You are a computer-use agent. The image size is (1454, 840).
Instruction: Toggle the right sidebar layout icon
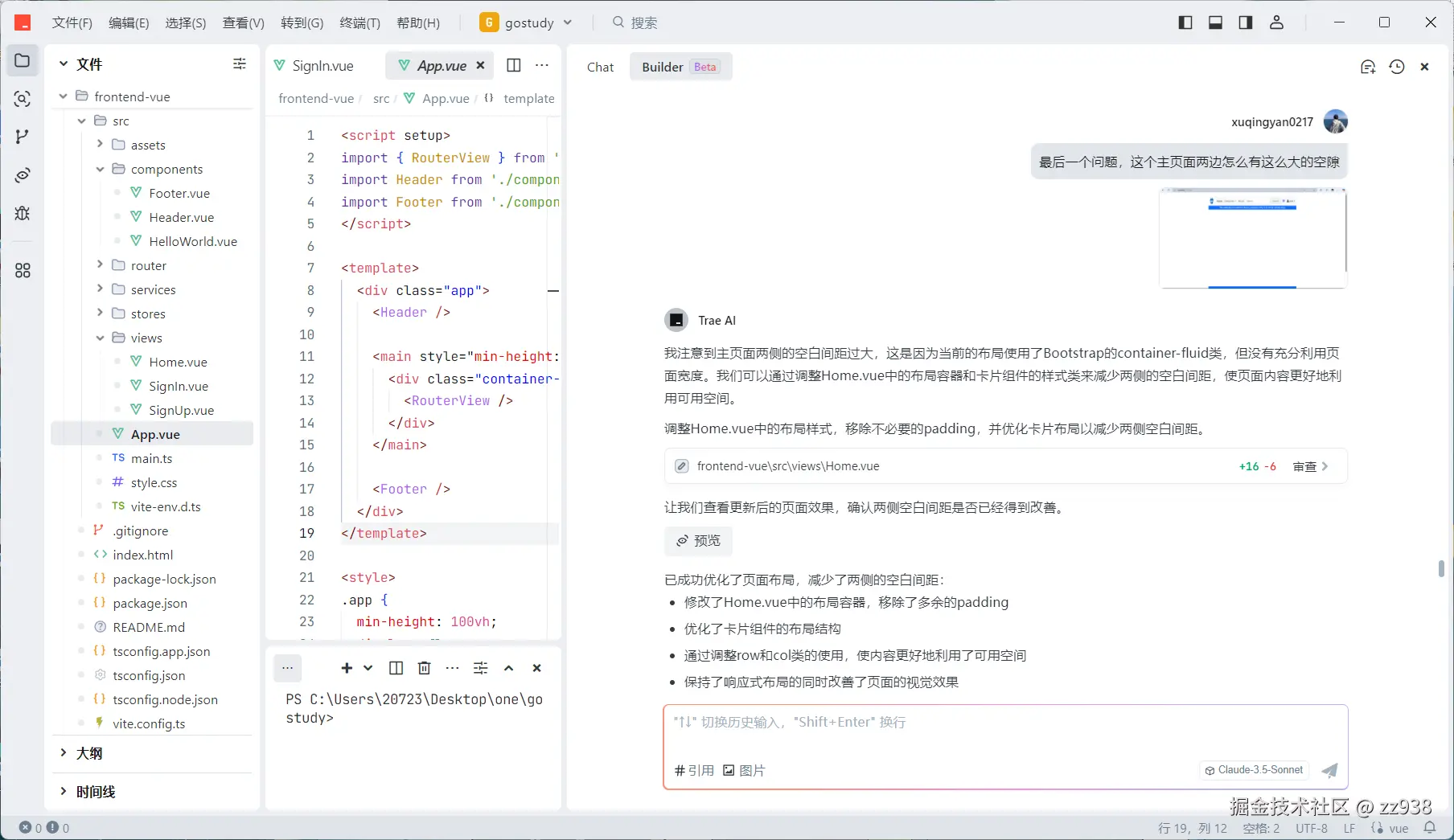(1246, 23)
